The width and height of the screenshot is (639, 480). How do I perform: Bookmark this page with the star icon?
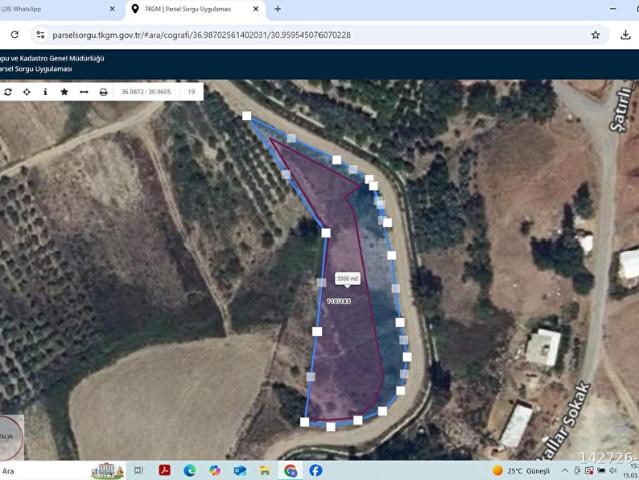[595, 34]
